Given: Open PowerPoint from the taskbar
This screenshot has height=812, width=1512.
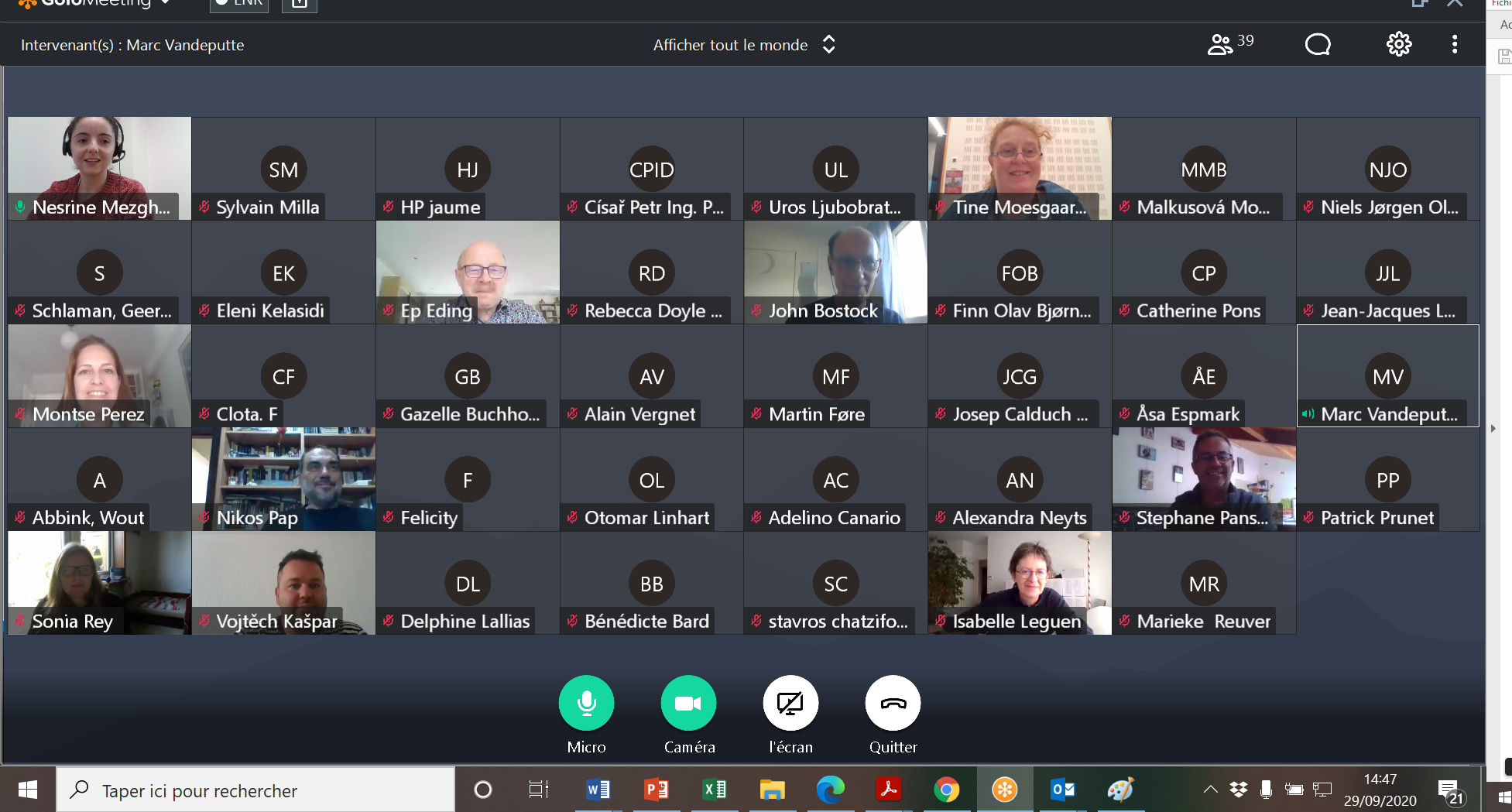Looking at the screenshot, I should click(656, 790).
